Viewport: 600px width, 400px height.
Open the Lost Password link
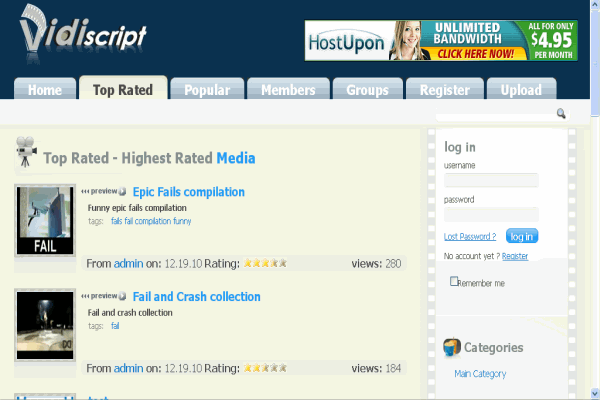tap(469, 237)
